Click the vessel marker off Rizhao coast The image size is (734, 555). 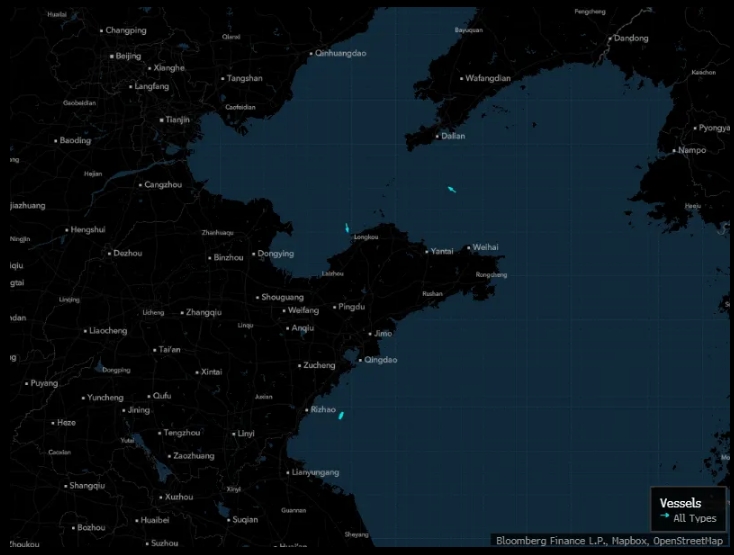tap(341, 414)
